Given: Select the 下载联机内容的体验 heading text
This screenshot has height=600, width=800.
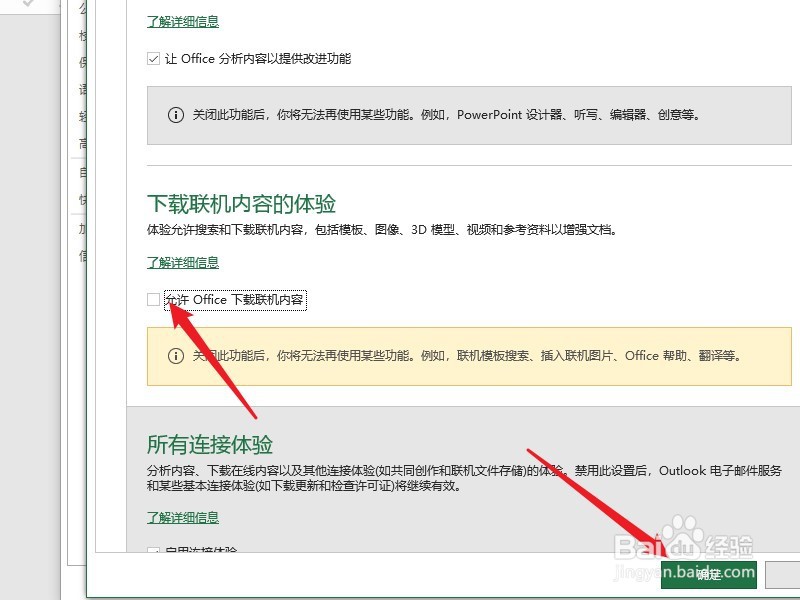Looking at the screenshot, I should pos(241,204).
